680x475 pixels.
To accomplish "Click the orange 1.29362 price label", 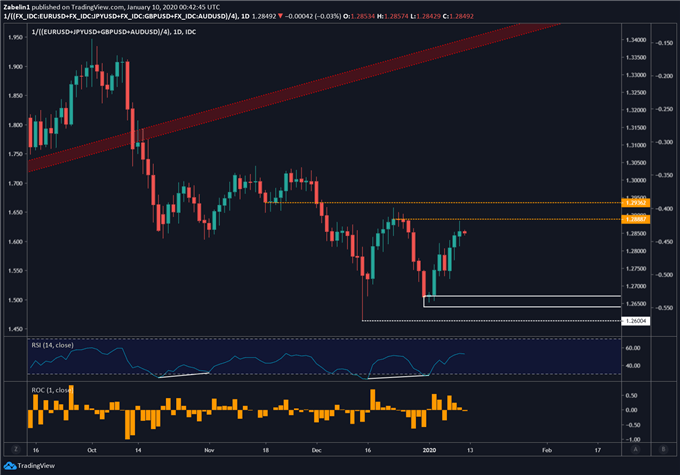I will 636,203.
